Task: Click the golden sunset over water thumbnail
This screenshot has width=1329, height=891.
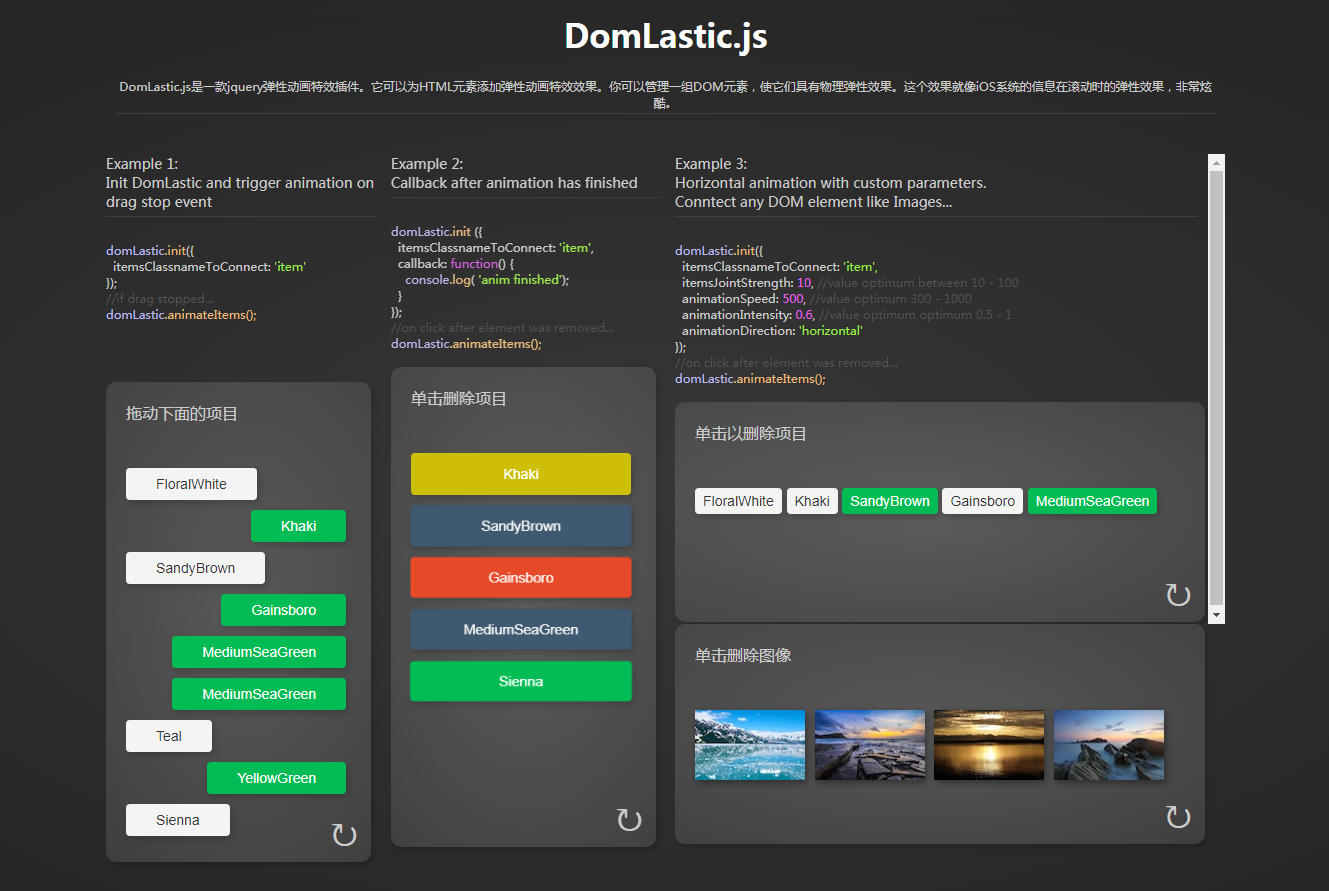Action: [x=989, y=745]
